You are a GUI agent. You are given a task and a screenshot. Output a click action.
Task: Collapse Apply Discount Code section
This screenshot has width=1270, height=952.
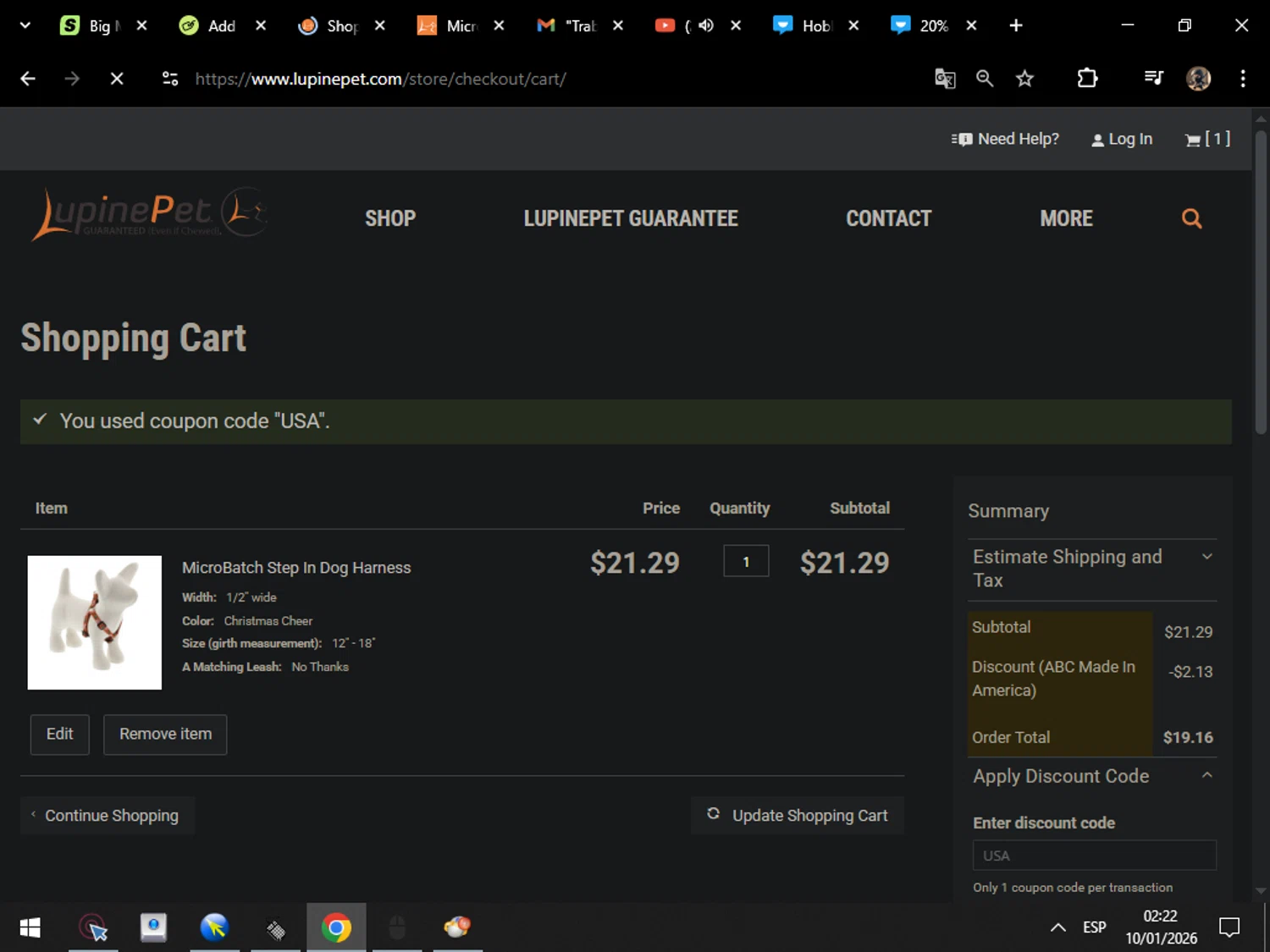point(1092,776)
